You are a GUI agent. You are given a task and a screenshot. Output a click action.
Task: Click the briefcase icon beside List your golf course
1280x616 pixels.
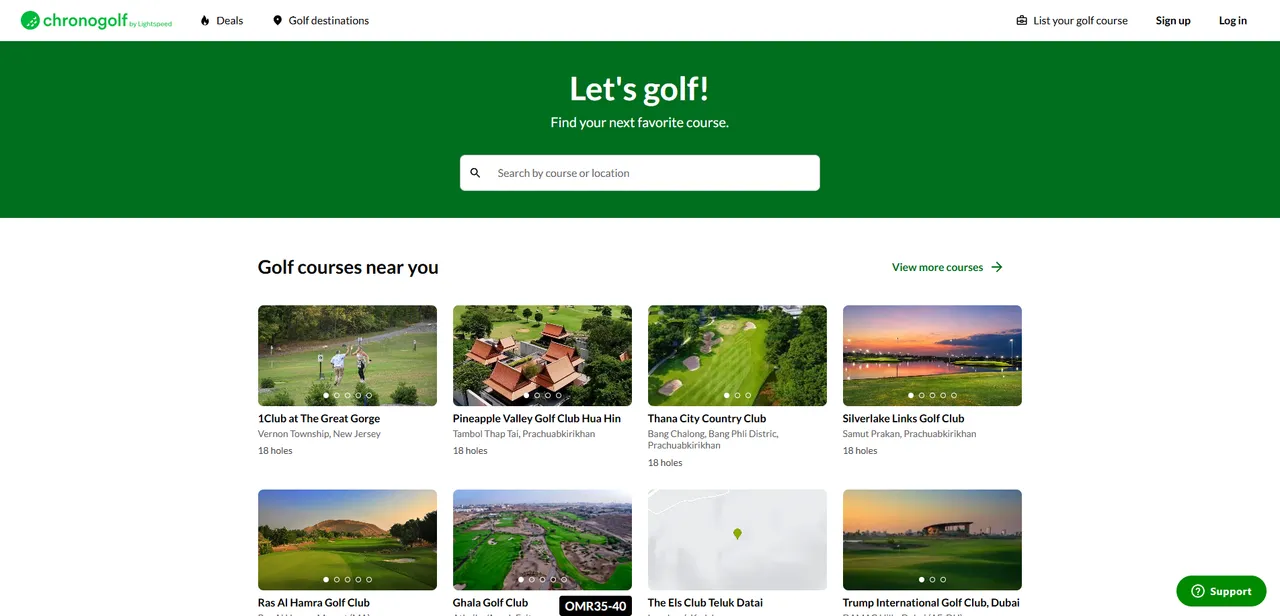pyautogui.click(x=1022, y=20)
